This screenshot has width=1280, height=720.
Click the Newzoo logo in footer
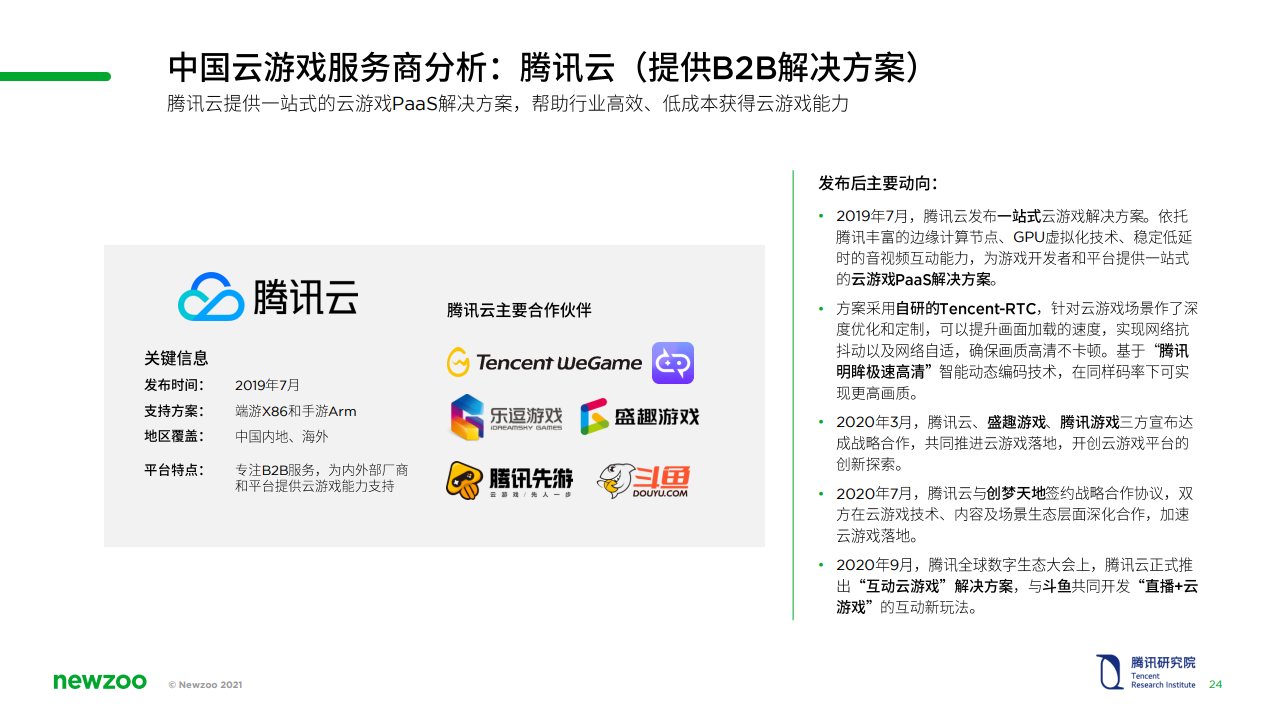coord(100,681)
